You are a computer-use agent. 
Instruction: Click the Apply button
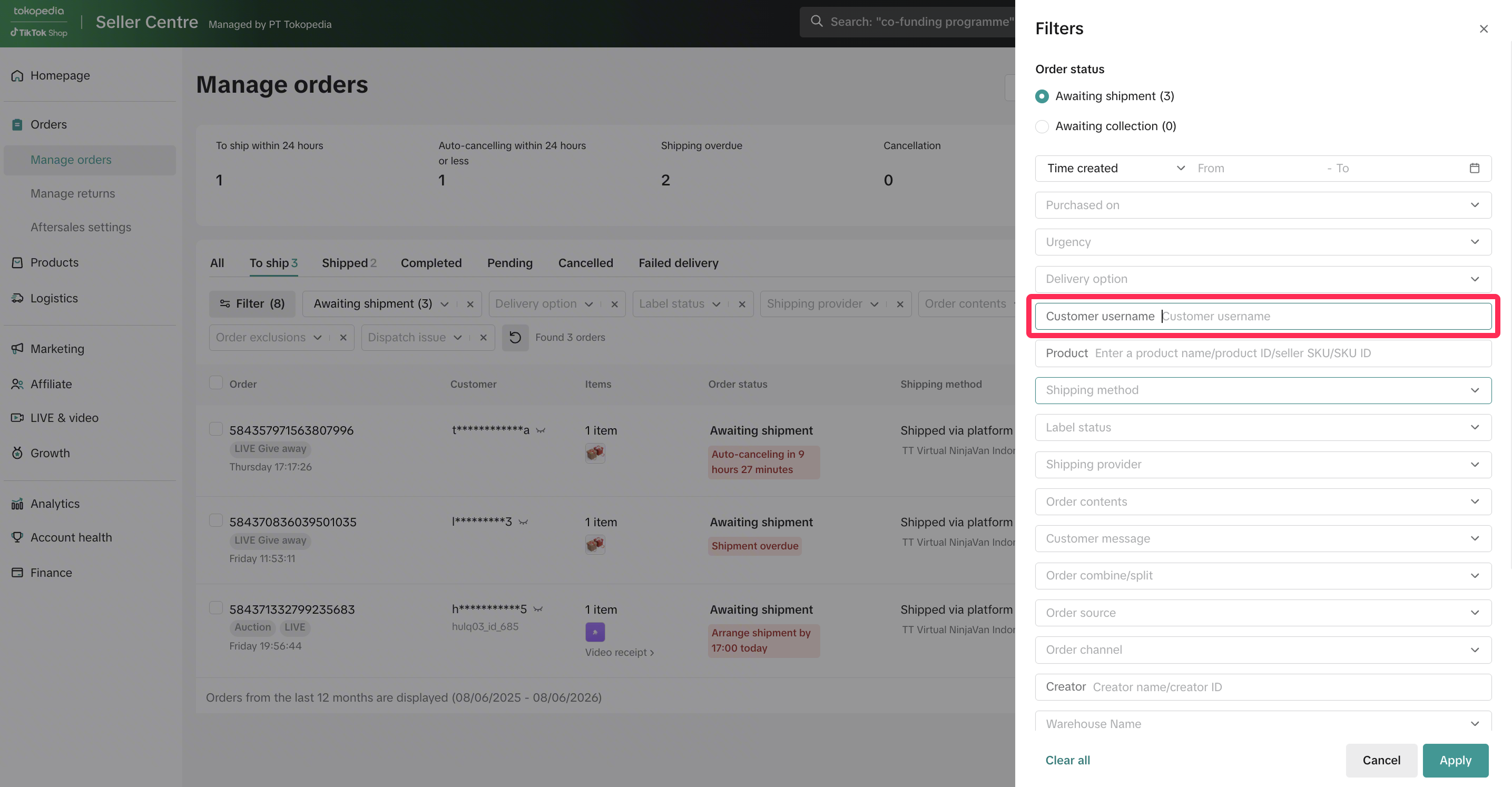click(x=1455, y=761)
